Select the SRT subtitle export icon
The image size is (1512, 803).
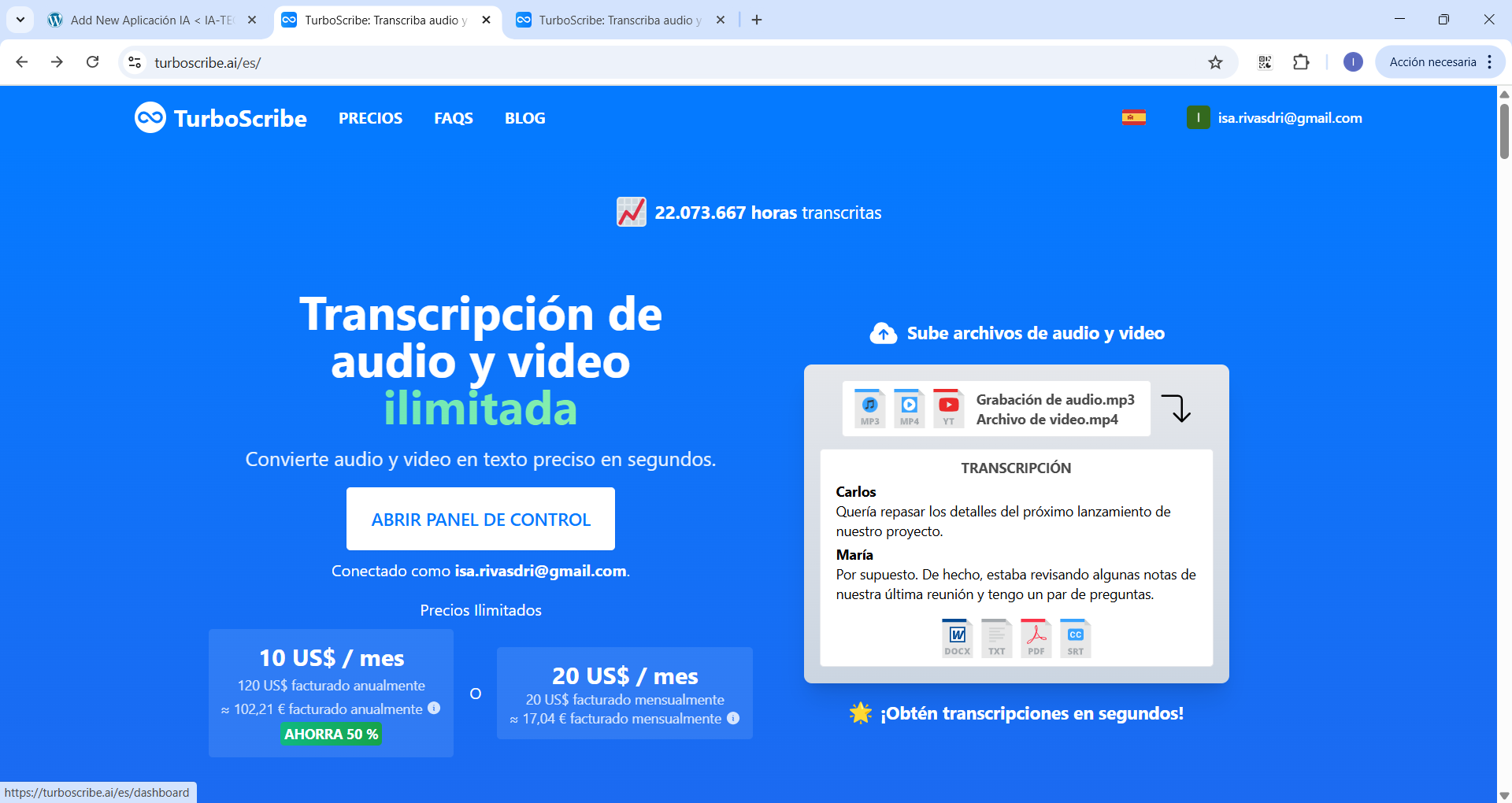tap(1075, 638)
